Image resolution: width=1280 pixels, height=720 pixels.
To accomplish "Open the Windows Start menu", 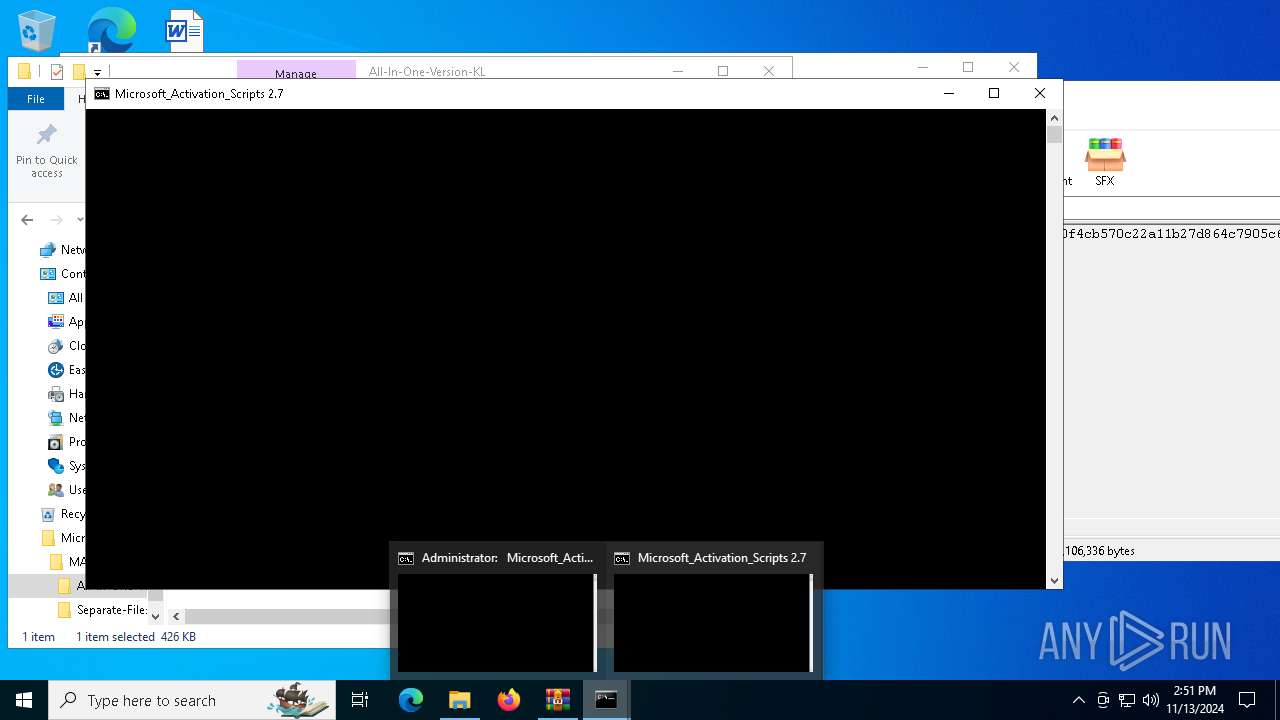I will tap(24, 700).
